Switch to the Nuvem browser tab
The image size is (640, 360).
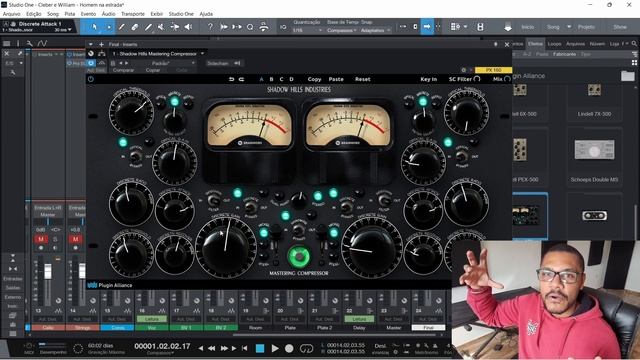[x=597, y=44]
